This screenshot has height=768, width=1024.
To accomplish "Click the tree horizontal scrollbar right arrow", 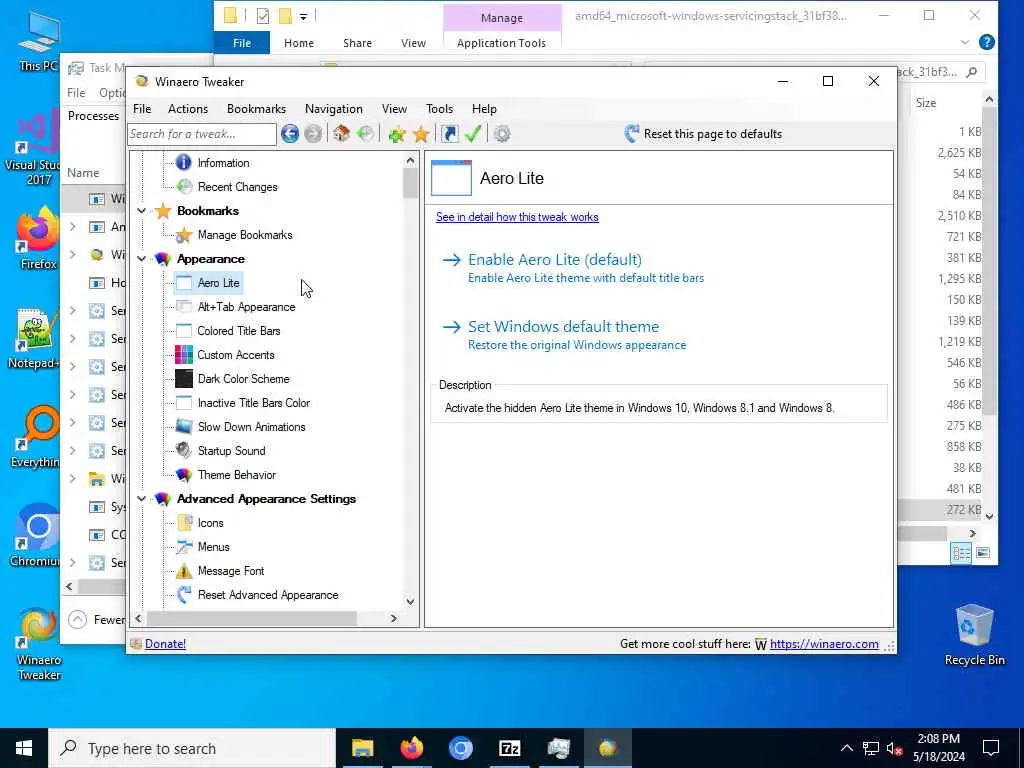I will (x=394, y=618).
